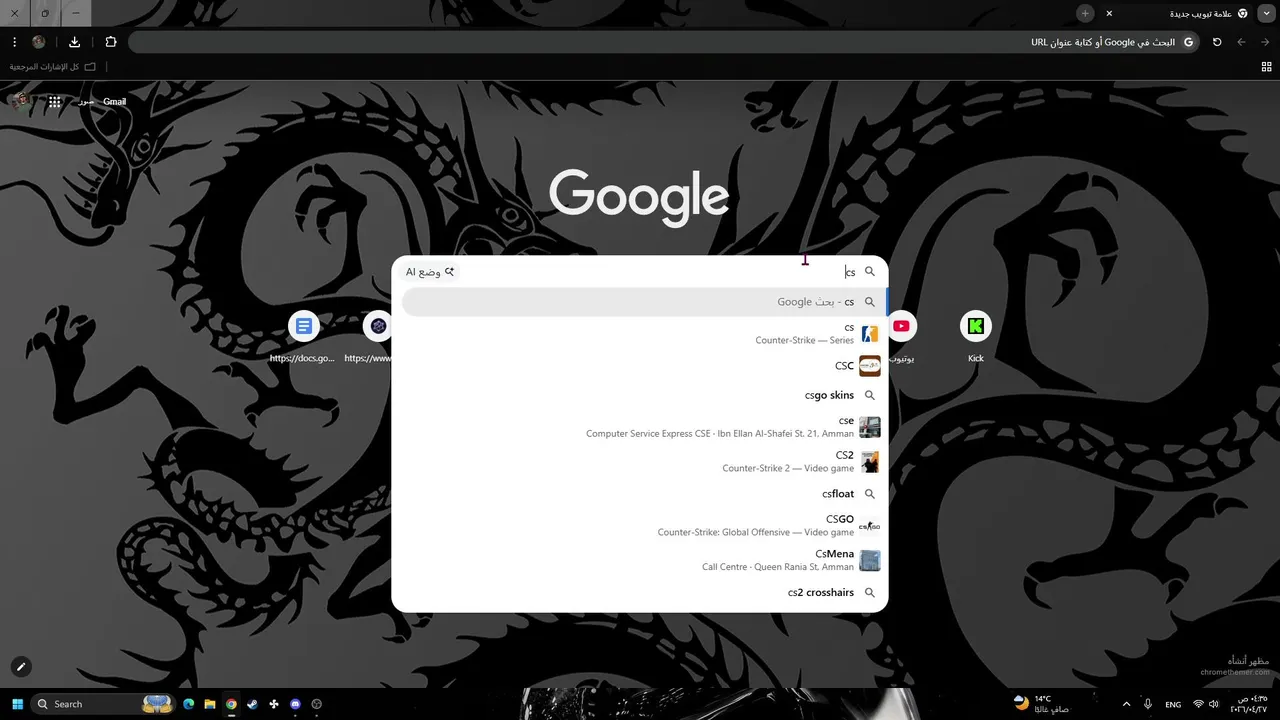Open the Google apps grid

coord(55,101)
